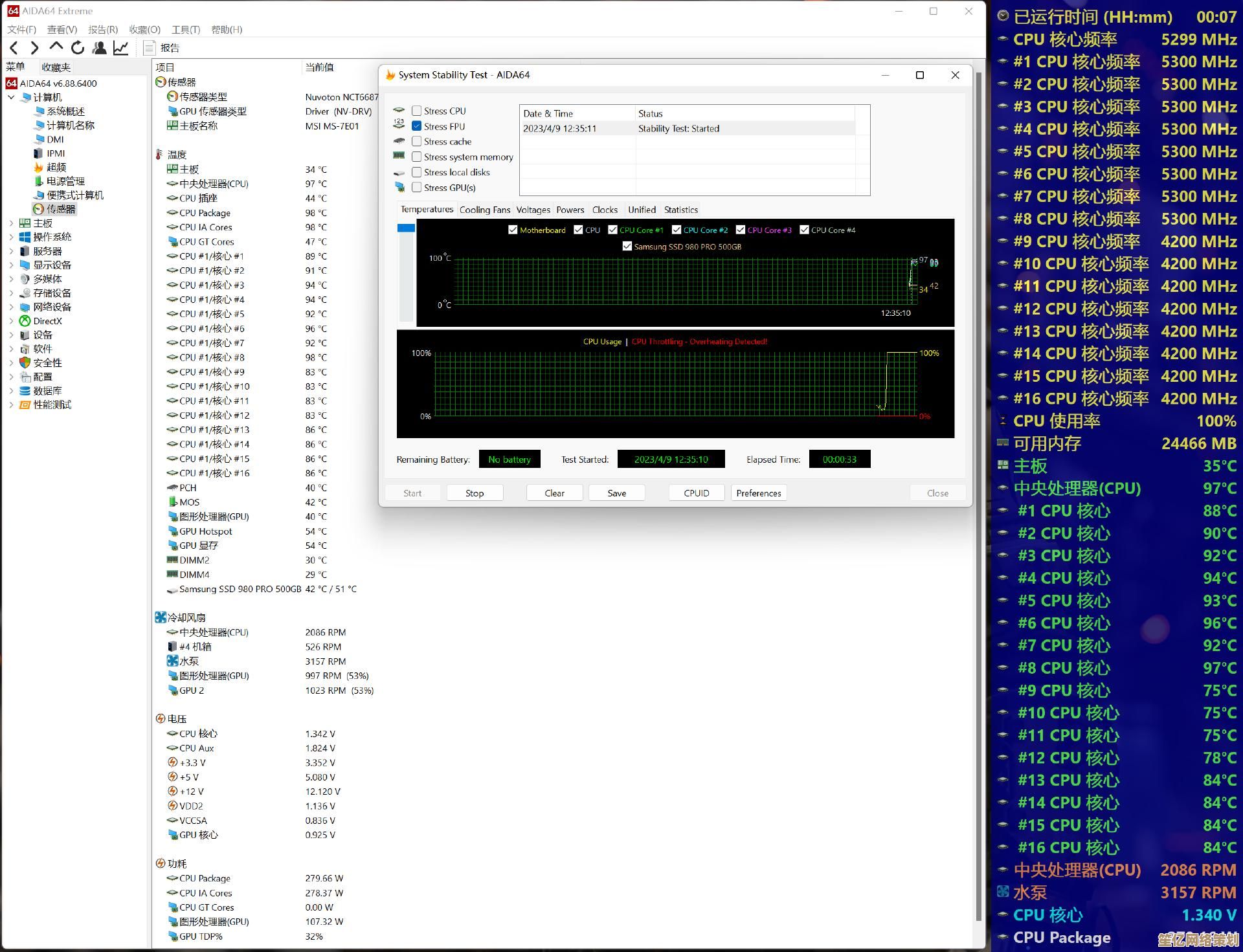Open the 工具(T) menu
Image resolution: width=1243 pixels, height=952 pixels.
(x=185, y=30)
